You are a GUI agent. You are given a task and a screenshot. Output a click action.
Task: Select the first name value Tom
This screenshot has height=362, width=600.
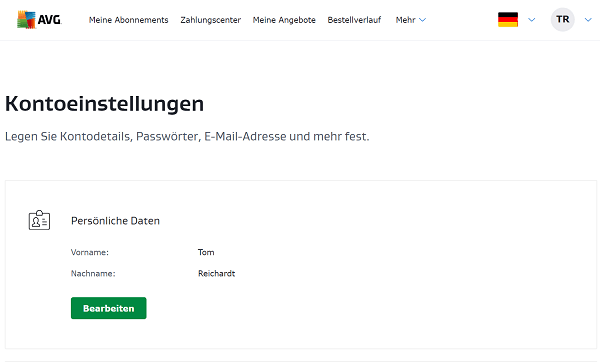click(206, 252)
